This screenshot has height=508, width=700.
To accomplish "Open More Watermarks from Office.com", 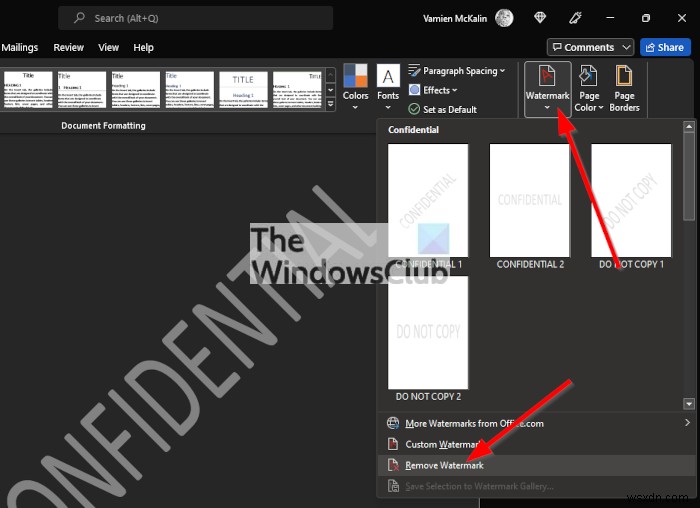I will point(535,423).
